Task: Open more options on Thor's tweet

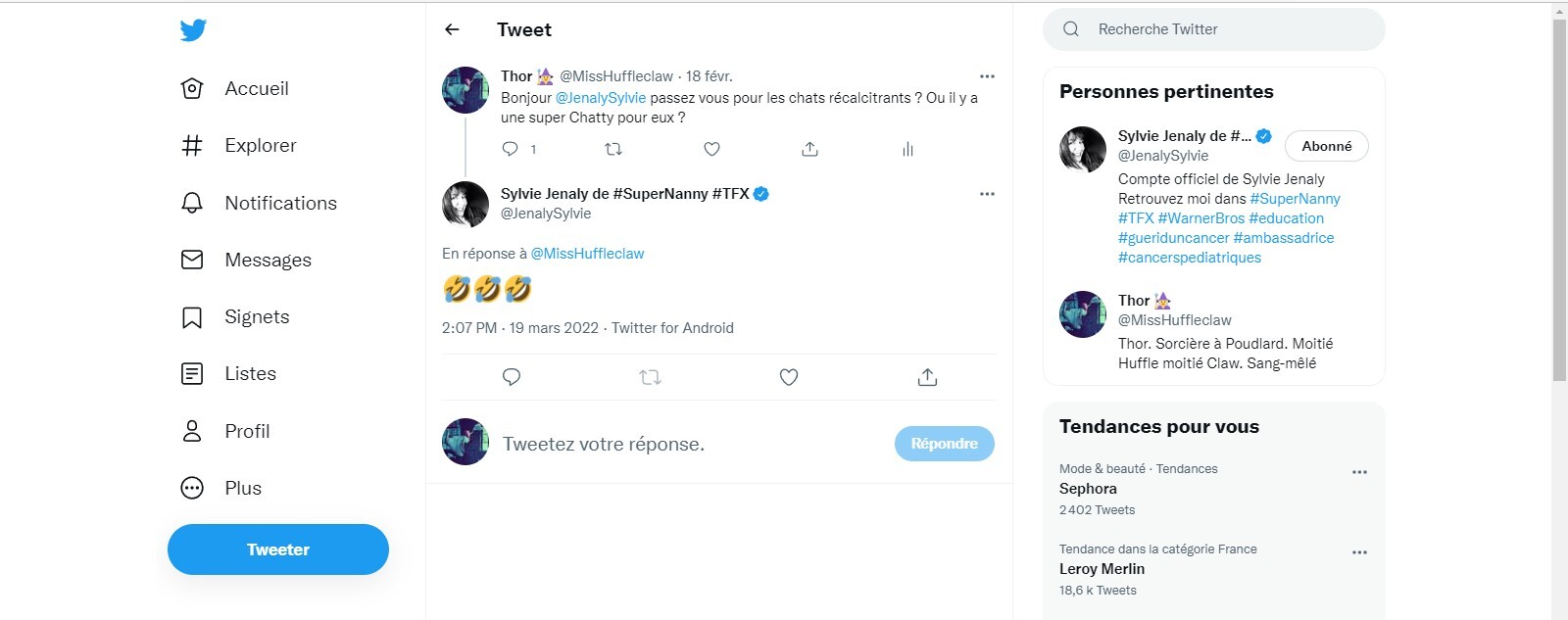Action: [987, 76]
